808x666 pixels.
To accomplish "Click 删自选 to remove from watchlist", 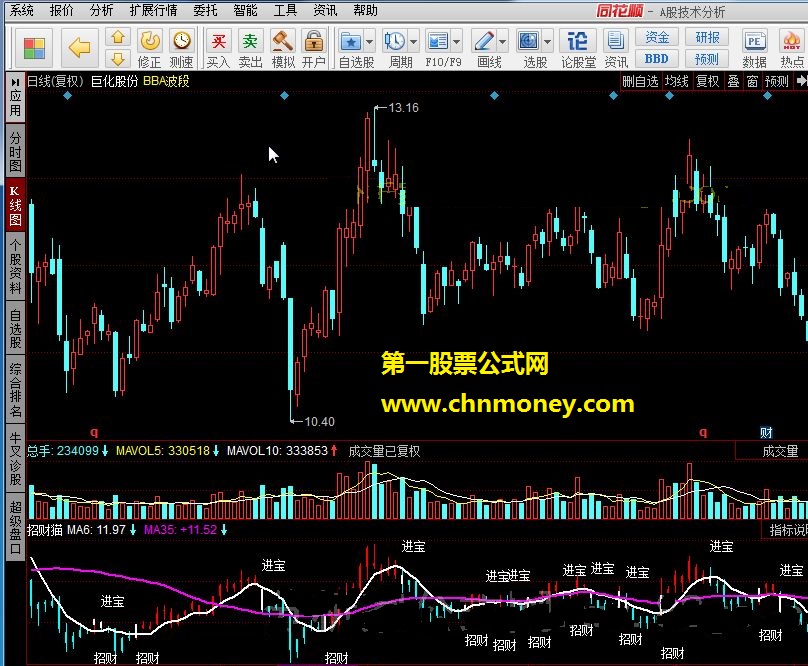I will pyautogui.click(x=641, y=81).
